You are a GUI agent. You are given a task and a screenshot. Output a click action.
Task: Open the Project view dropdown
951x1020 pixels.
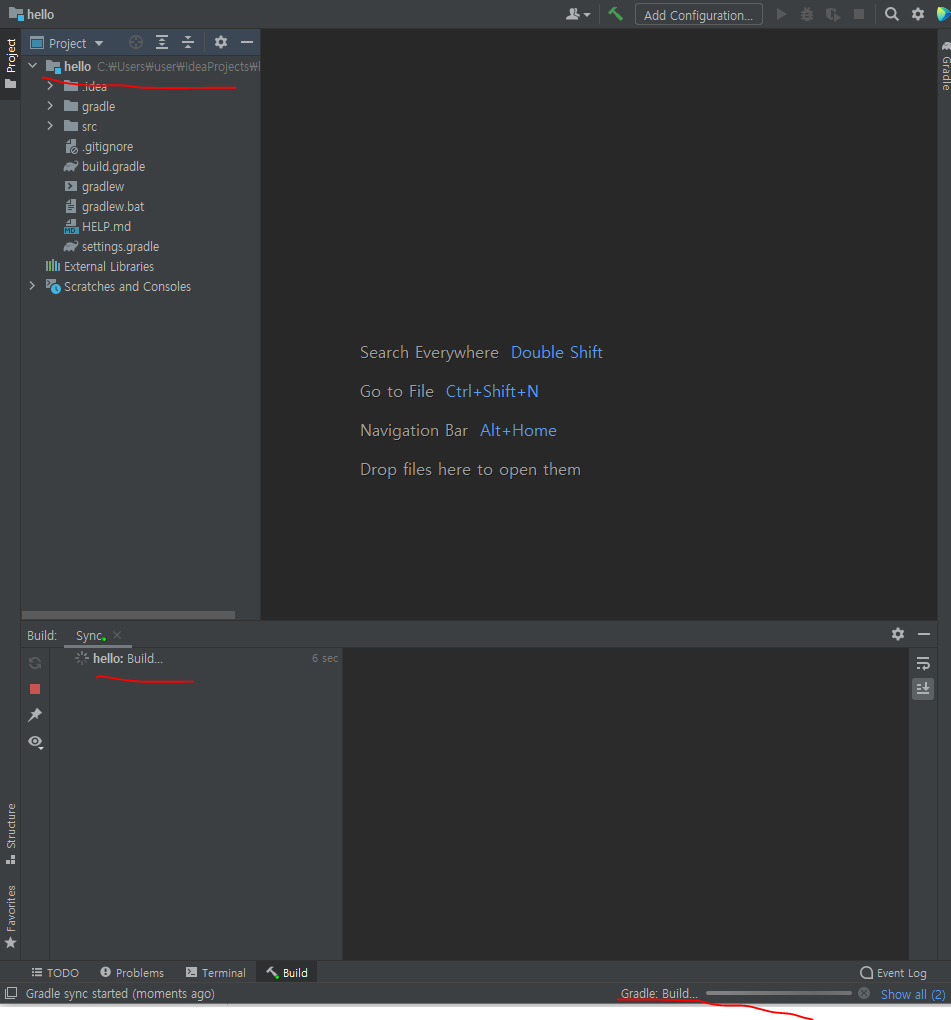[68, 44]
